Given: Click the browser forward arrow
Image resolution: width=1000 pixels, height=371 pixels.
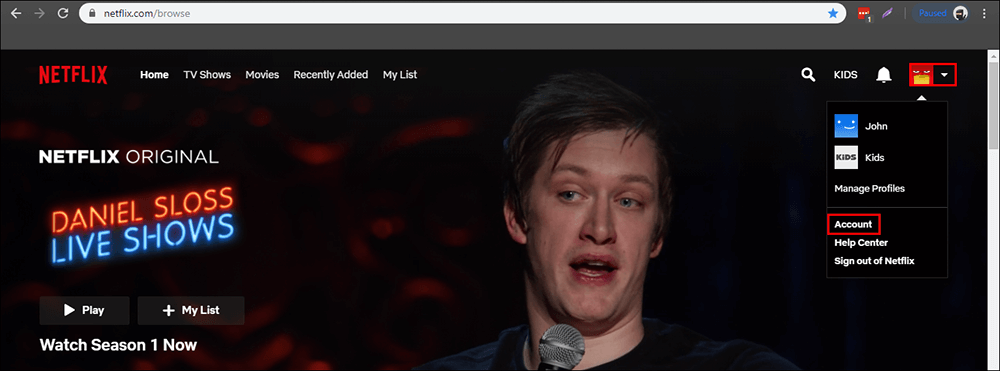Looking at the screenshot, I should [40, 13].
